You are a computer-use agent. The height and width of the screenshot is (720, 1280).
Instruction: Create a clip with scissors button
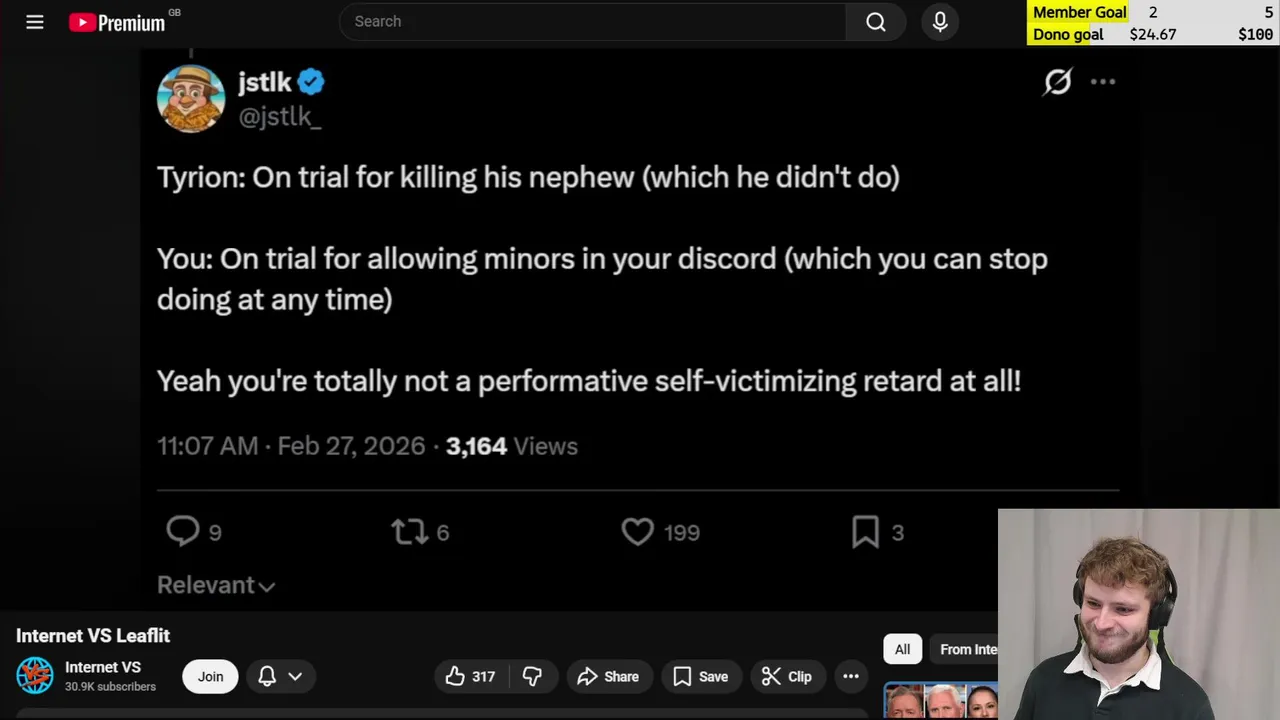point(786,677)
